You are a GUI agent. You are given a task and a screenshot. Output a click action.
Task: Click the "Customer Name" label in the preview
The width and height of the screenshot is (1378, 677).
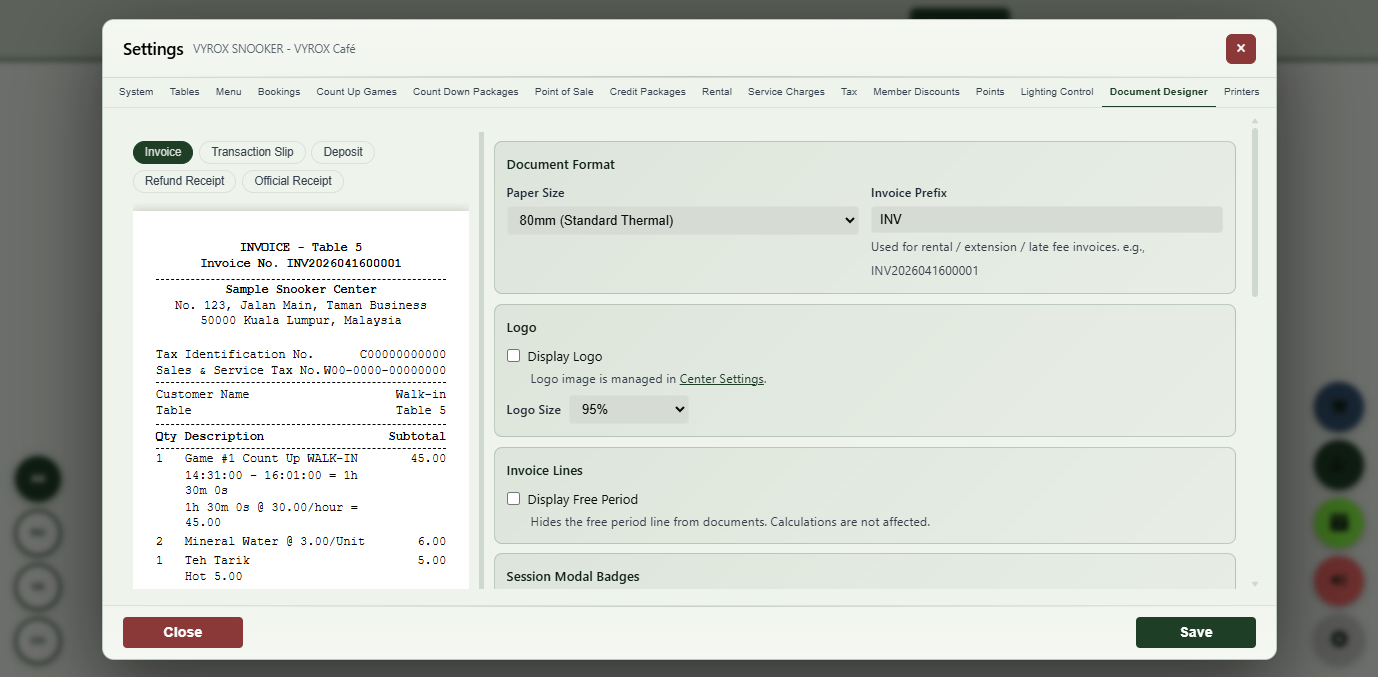click(x=203, y=395)
